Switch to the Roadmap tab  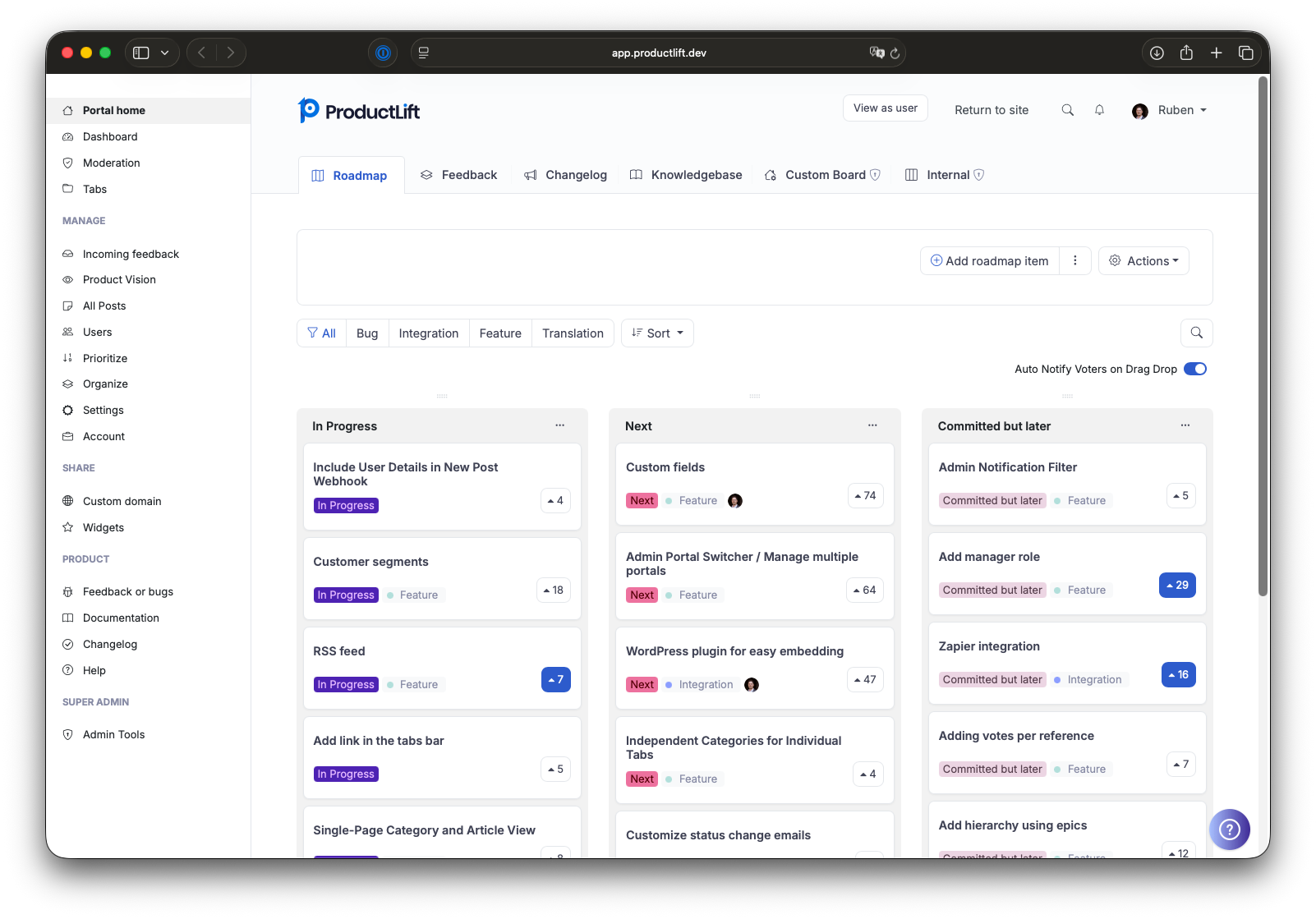351,175
